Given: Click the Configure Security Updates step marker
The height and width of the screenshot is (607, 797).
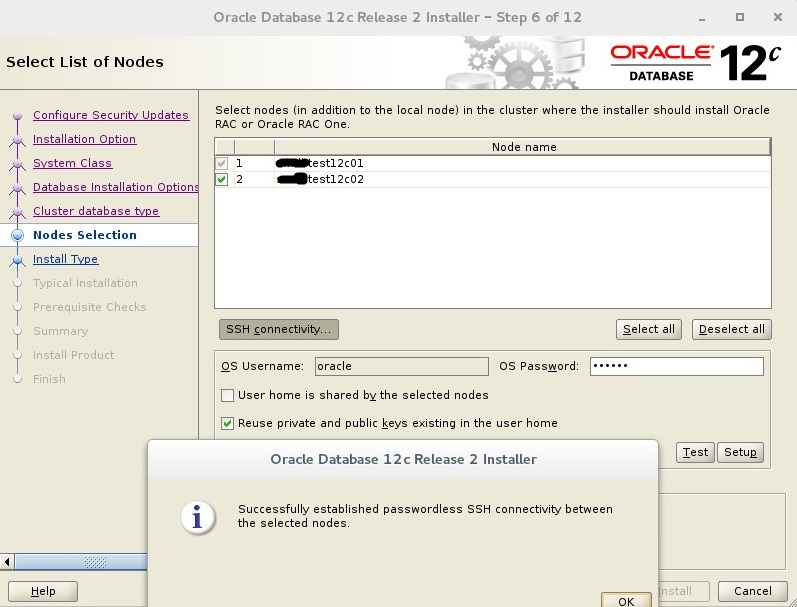Looking at the screenshot, I should click(x=18, y=116).
